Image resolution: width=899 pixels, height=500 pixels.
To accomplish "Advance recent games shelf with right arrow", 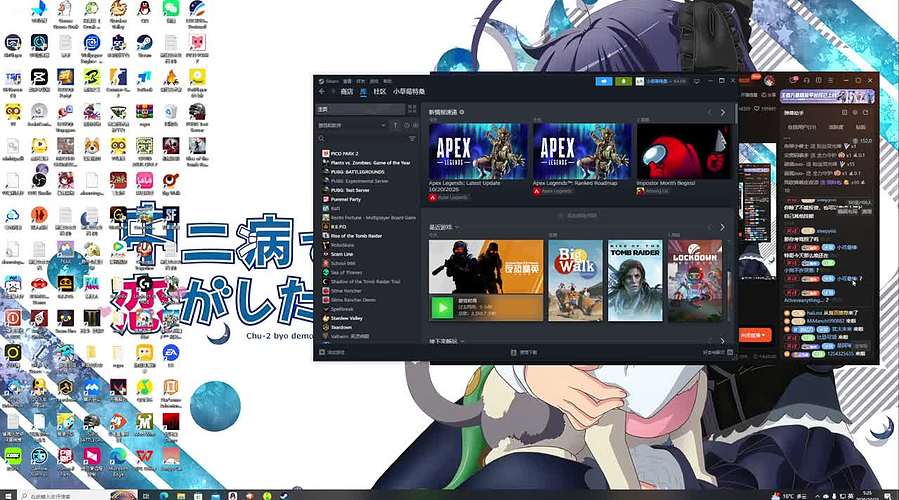I will coord(722,228).
